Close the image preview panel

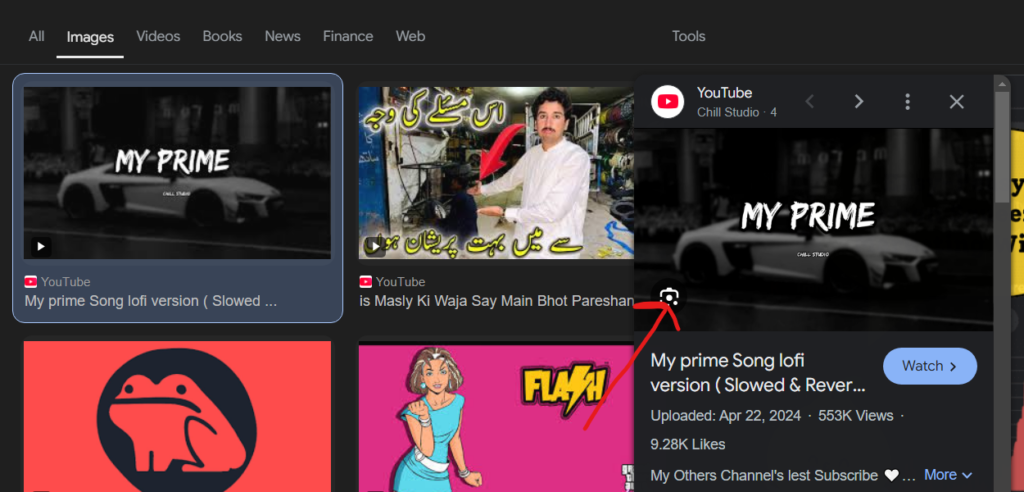957,102
